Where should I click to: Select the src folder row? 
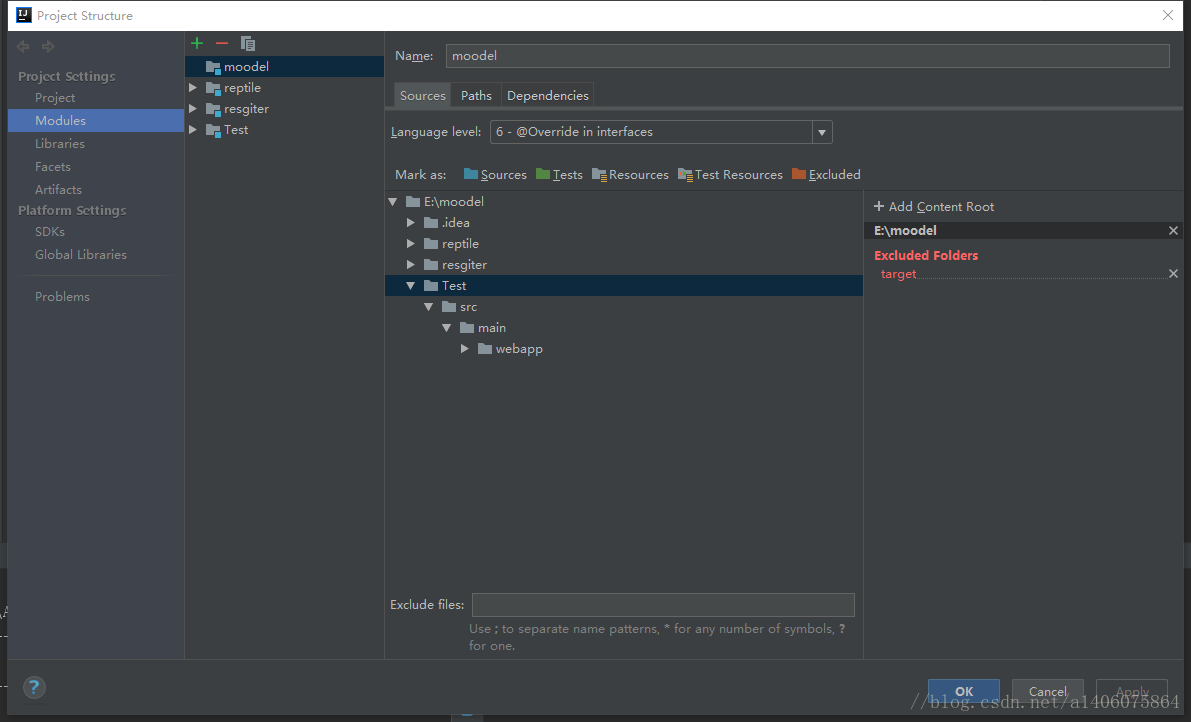(624, 307)
